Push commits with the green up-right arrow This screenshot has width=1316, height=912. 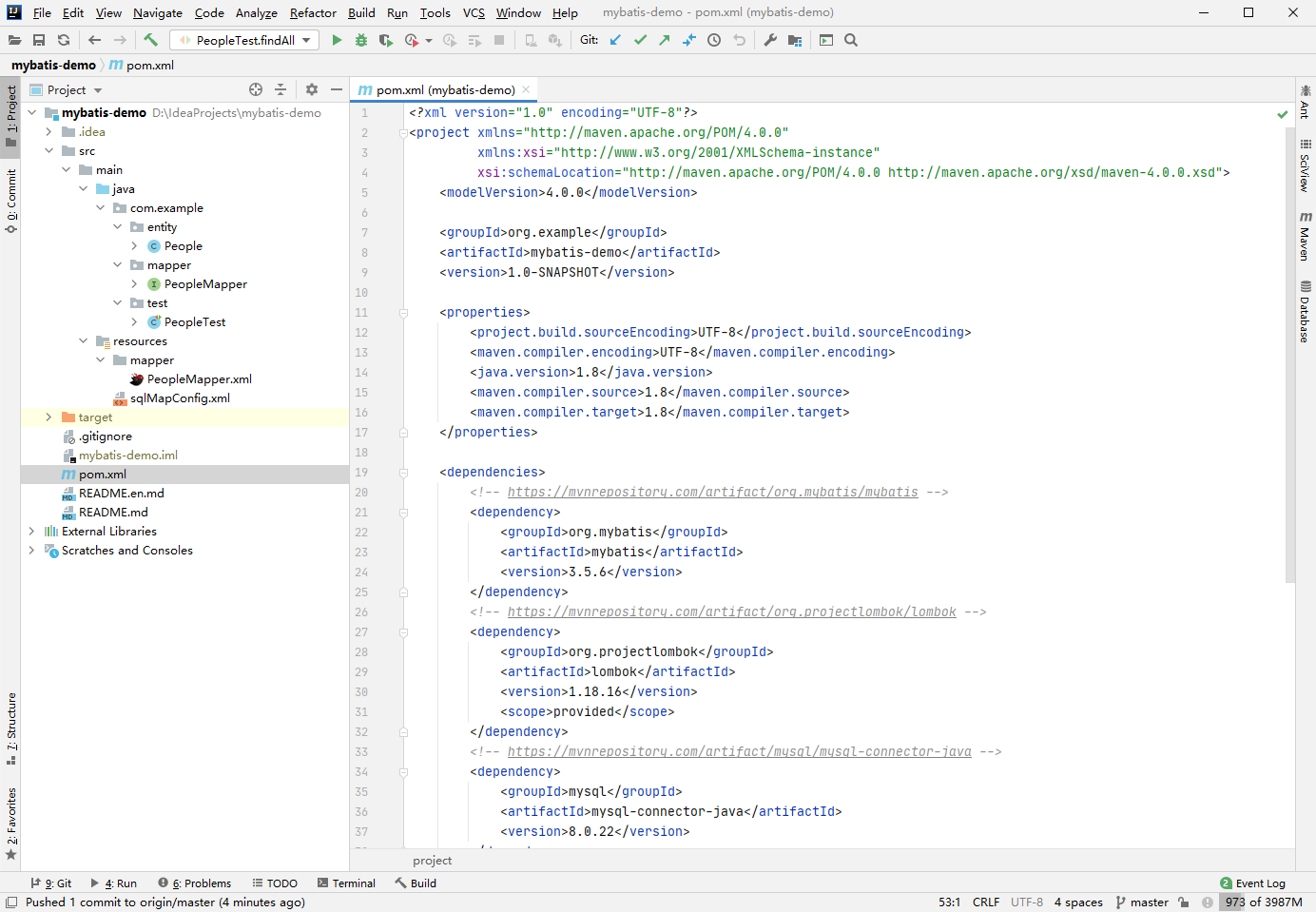pyautogui.click(x=664, y=40)
